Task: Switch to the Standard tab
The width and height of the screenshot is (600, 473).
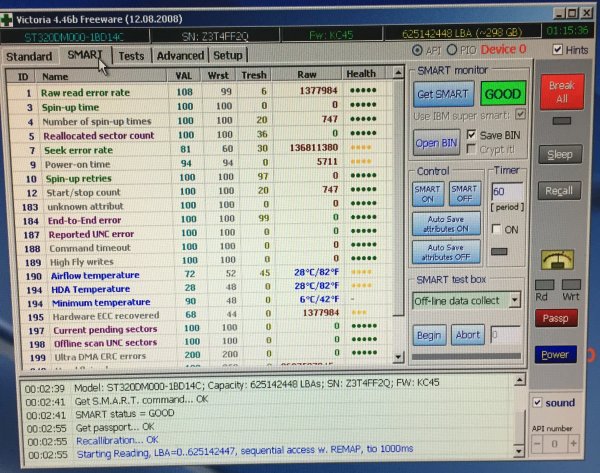Action: [x=29, y=57]
